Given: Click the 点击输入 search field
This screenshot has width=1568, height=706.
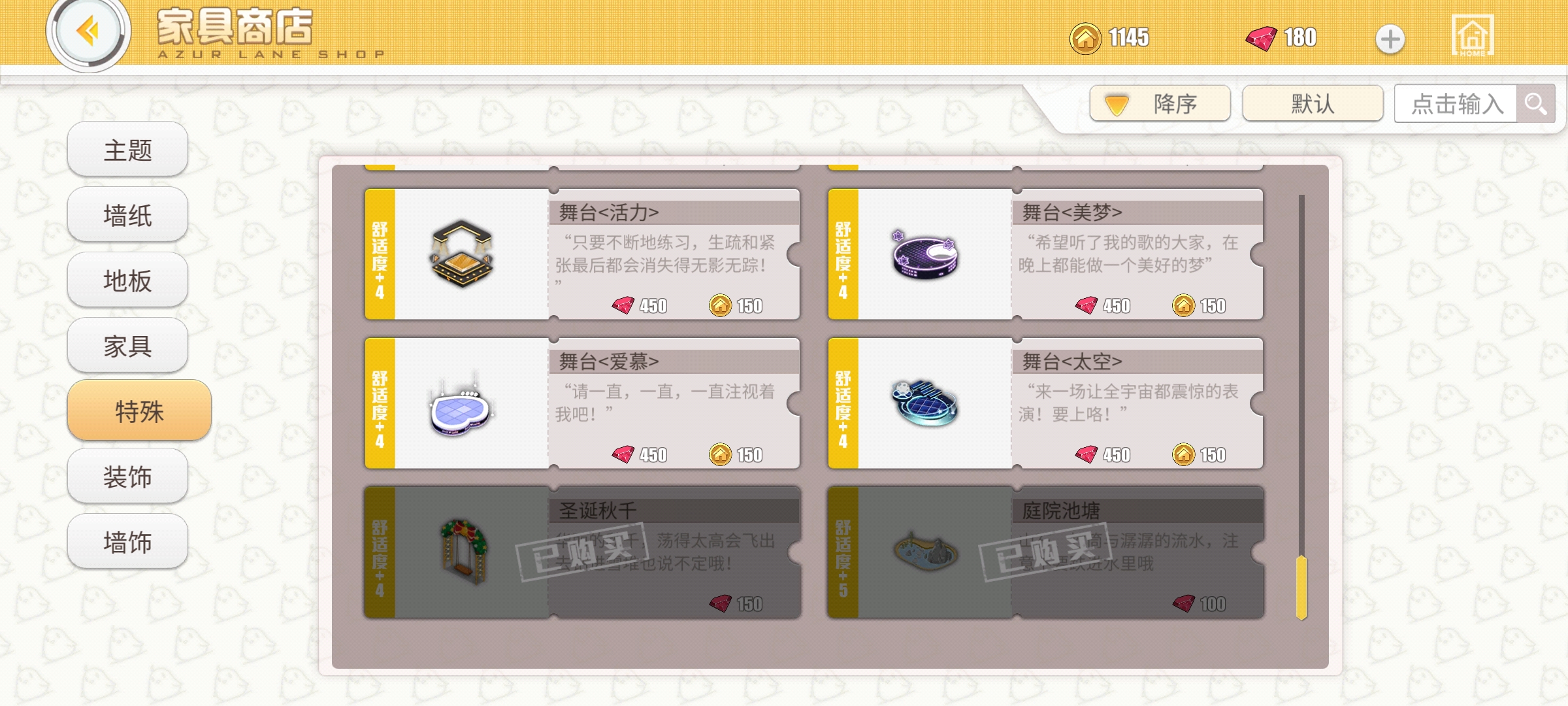Looking at the screenshot, I should (x=1456, y=103).
